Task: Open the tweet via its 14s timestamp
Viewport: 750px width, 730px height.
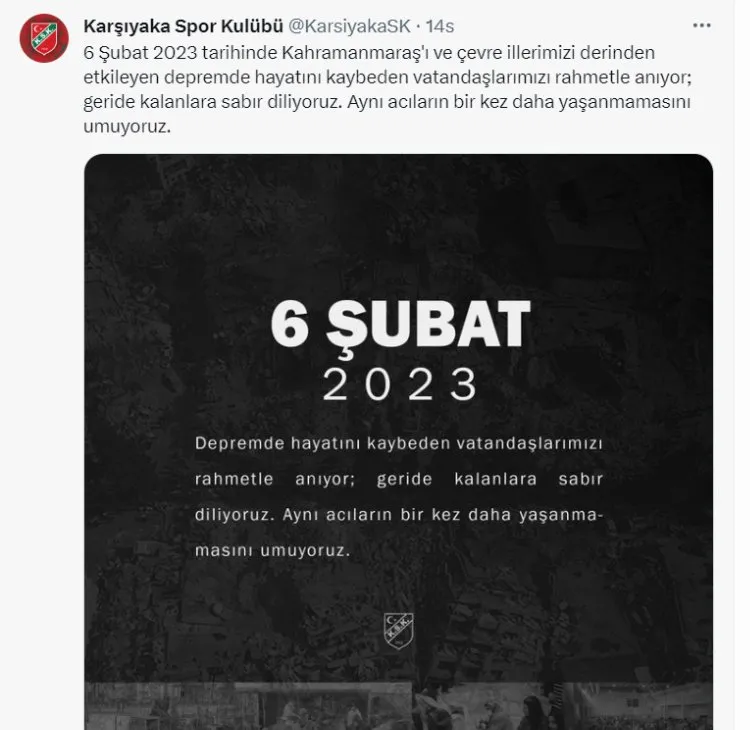Action: (440, 26)
